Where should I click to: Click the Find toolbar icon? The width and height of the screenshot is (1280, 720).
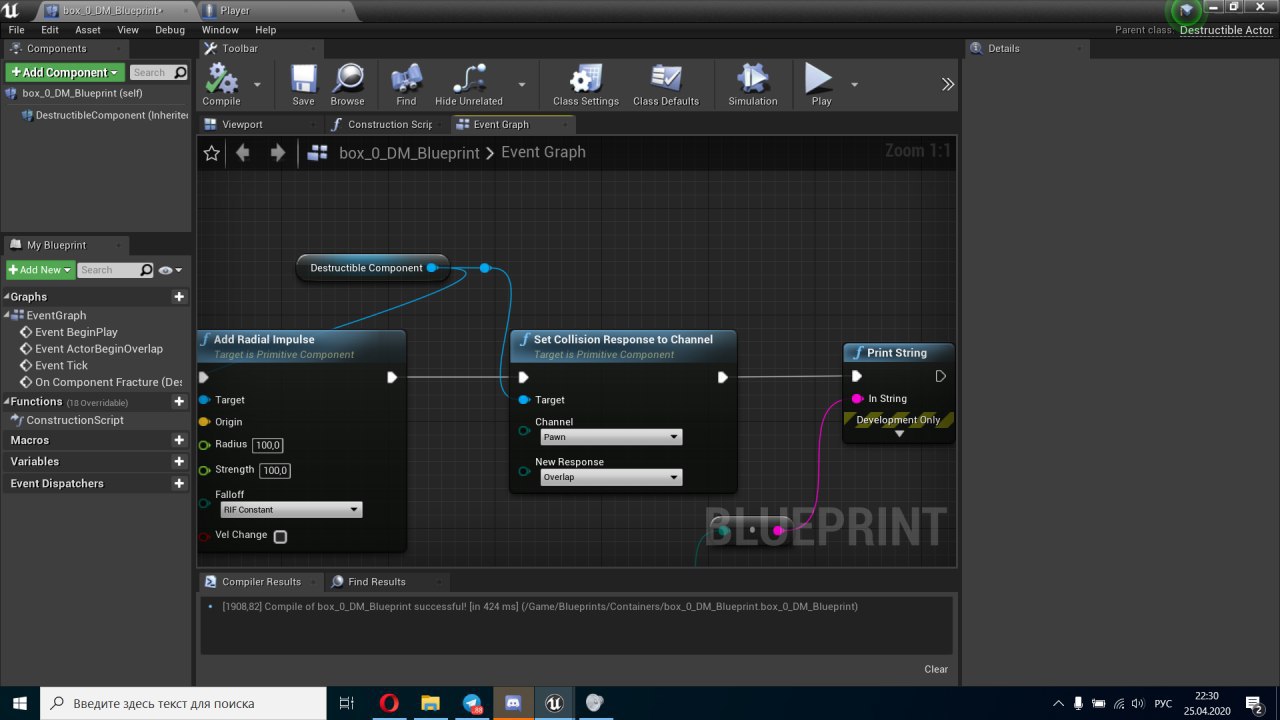pyautogui.click(x=406, y=84)
